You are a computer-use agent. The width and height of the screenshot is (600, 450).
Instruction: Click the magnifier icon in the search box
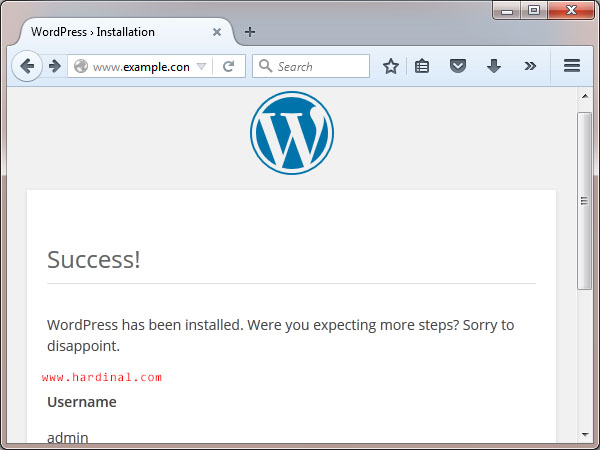[265, 66]
